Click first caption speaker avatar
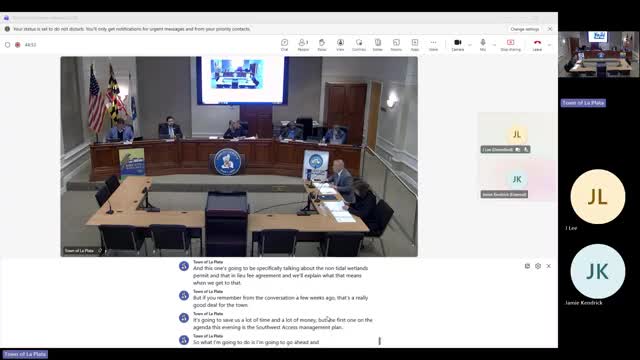The height and width of the screenshot is (360, 640). point(184,266)
